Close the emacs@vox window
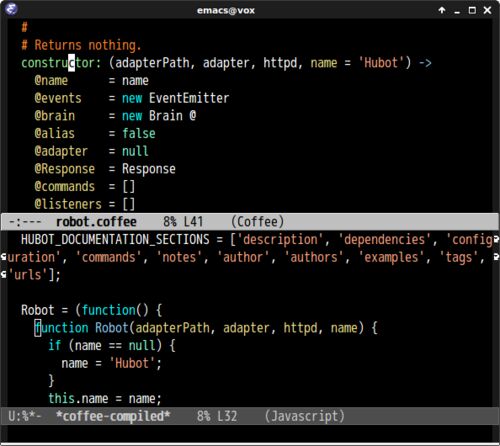Screen dimensions: 500x446 tap(487, 10)
